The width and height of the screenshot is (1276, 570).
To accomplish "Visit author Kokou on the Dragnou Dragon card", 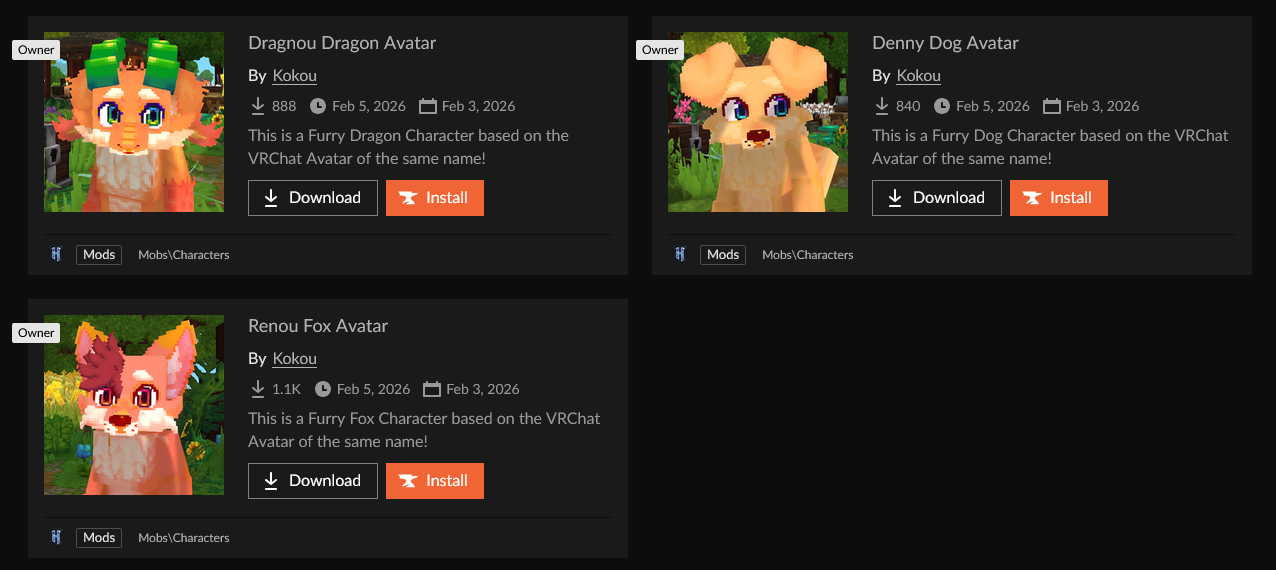I will point(295,76).
